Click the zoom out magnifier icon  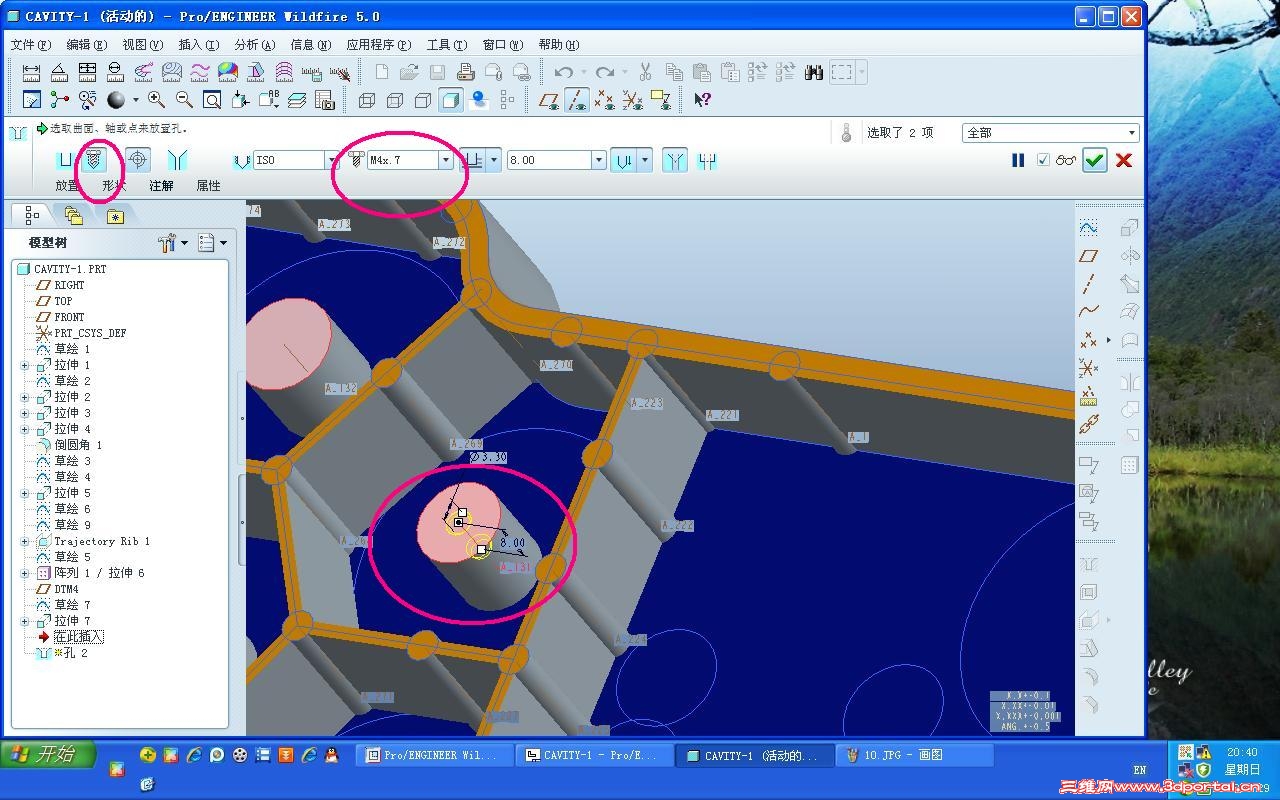[184, 99]
